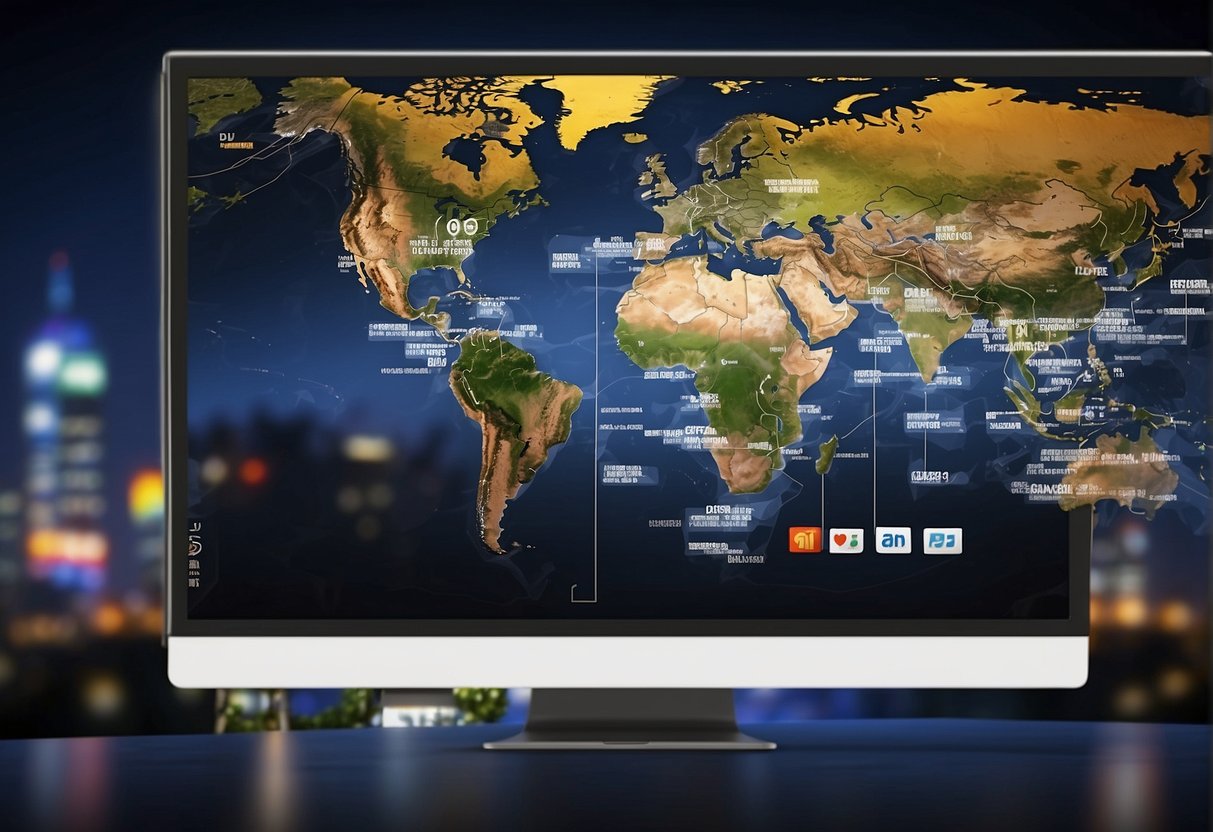Viewport: 1213px width, 832px height.
Task: Click the small symbol at the screen's lower-left edge
Action: [194, 543]
